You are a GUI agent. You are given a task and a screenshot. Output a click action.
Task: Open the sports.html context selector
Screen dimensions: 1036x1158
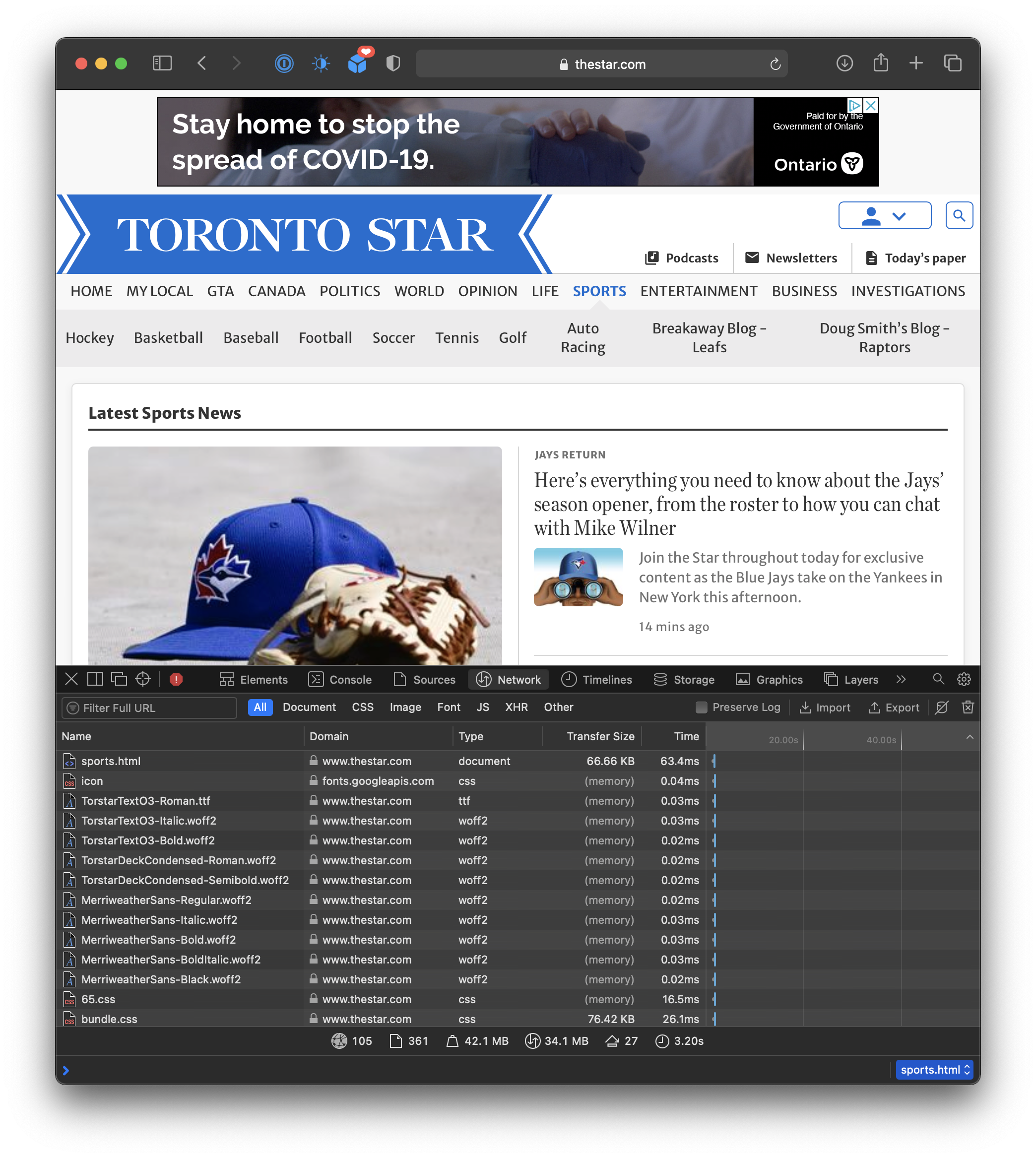(933, 1070)
